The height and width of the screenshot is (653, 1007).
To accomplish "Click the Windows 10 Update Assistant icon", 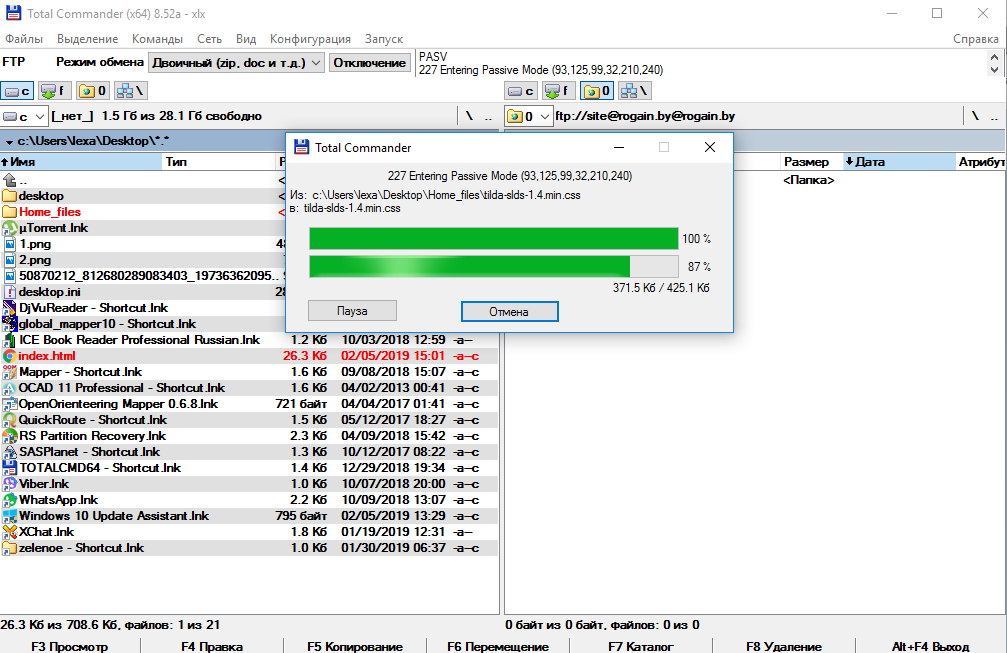I will coord(10,516).
